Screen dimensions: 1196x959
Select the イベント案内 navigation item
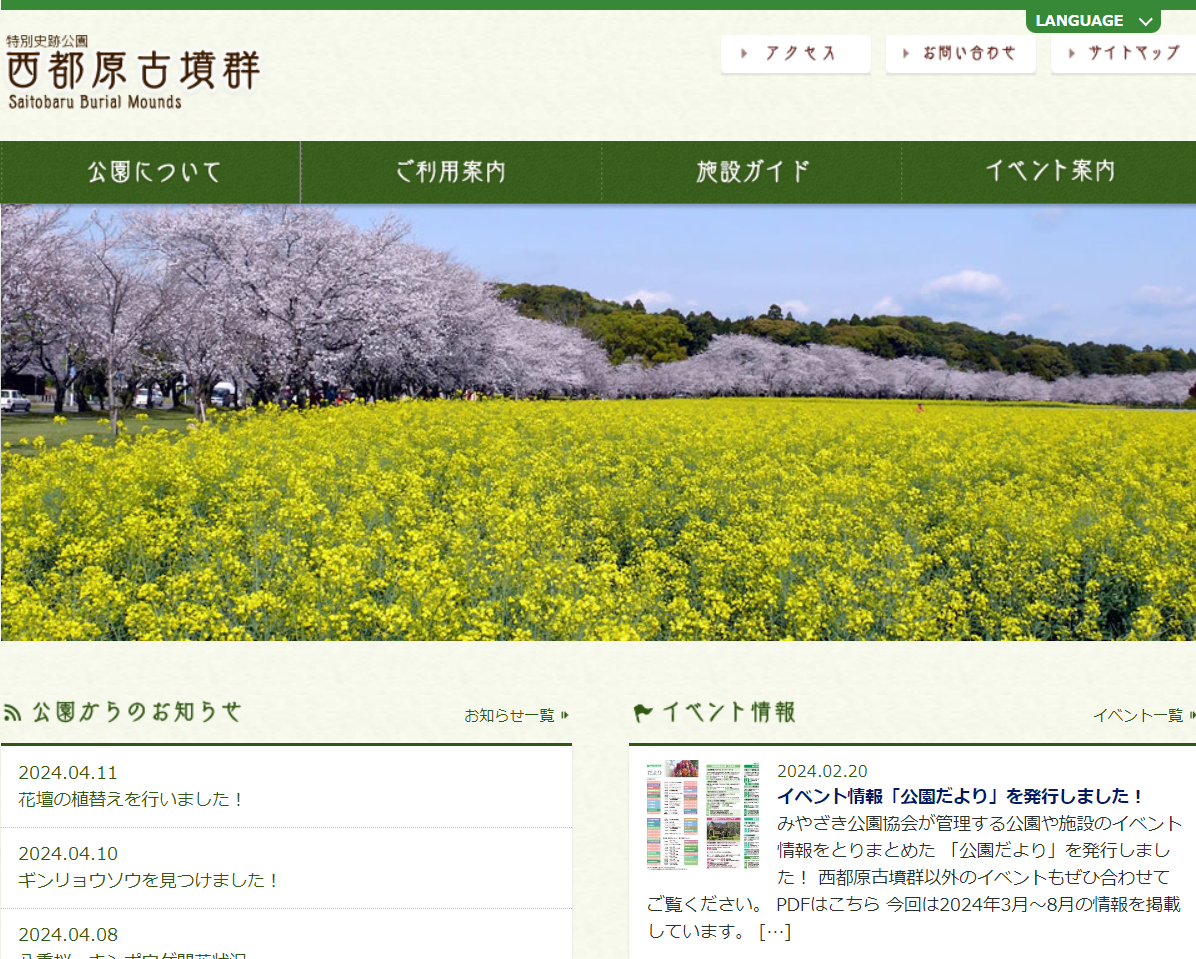point(1049,172)
